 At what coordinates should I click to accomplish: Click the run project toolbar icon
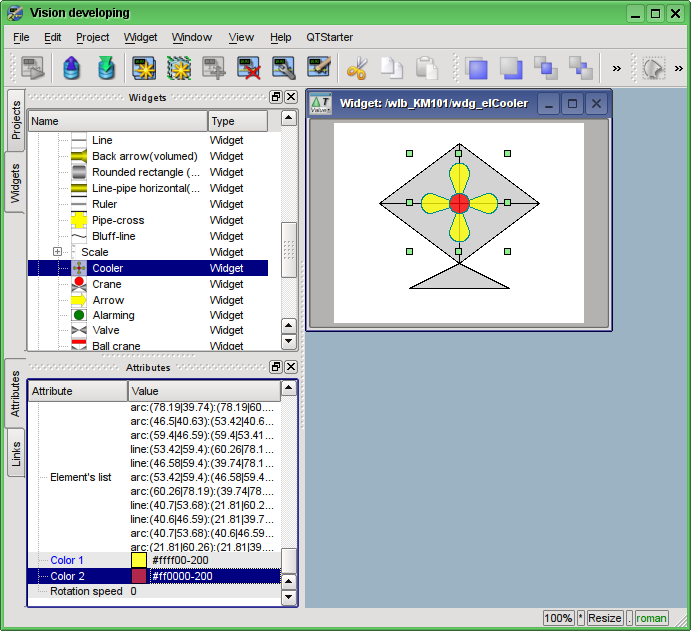35,68
